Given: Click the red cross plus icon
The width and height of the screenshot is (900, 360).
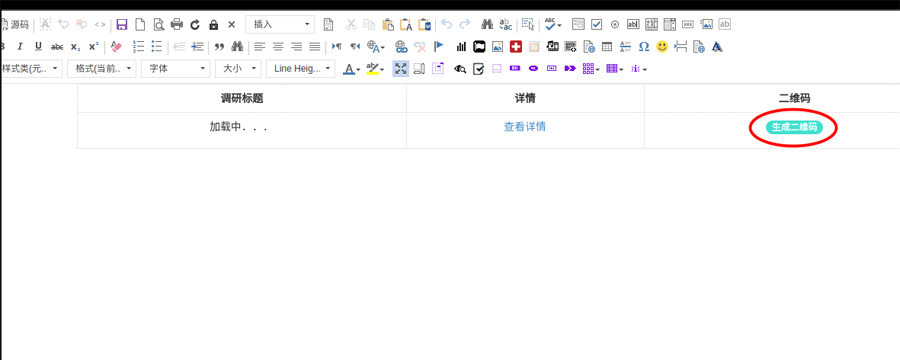Looking at the screenshot, I should (x=516, y=47).
